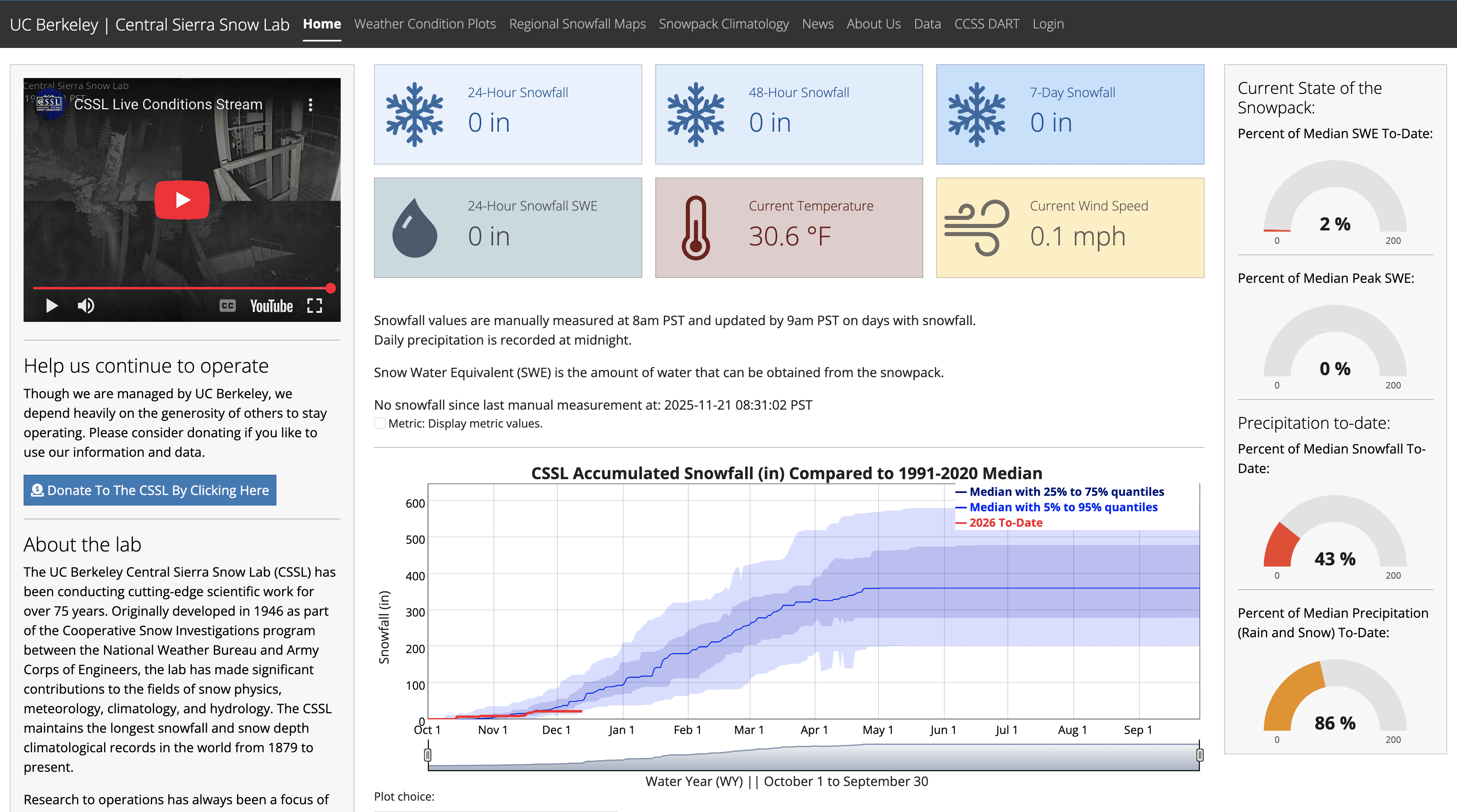This screenshot has width=1457, height=812.
Task: Toggle closed captions on the video
Action: (227, 306)
